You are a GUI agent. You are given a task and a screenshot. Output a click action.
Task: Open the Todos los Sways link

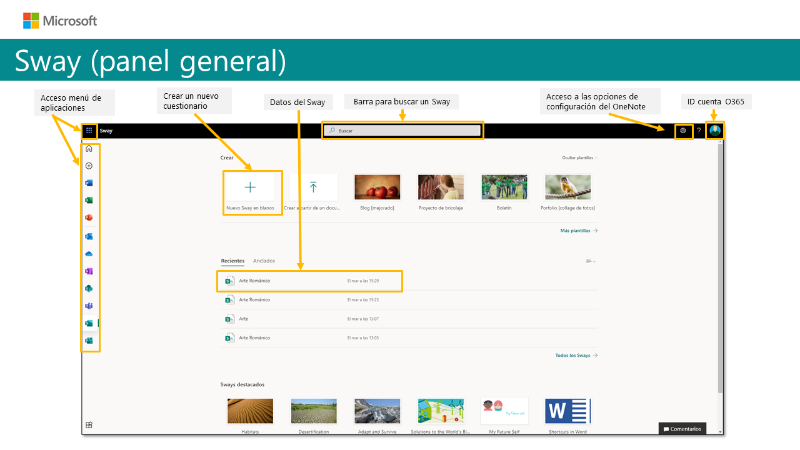576,355
